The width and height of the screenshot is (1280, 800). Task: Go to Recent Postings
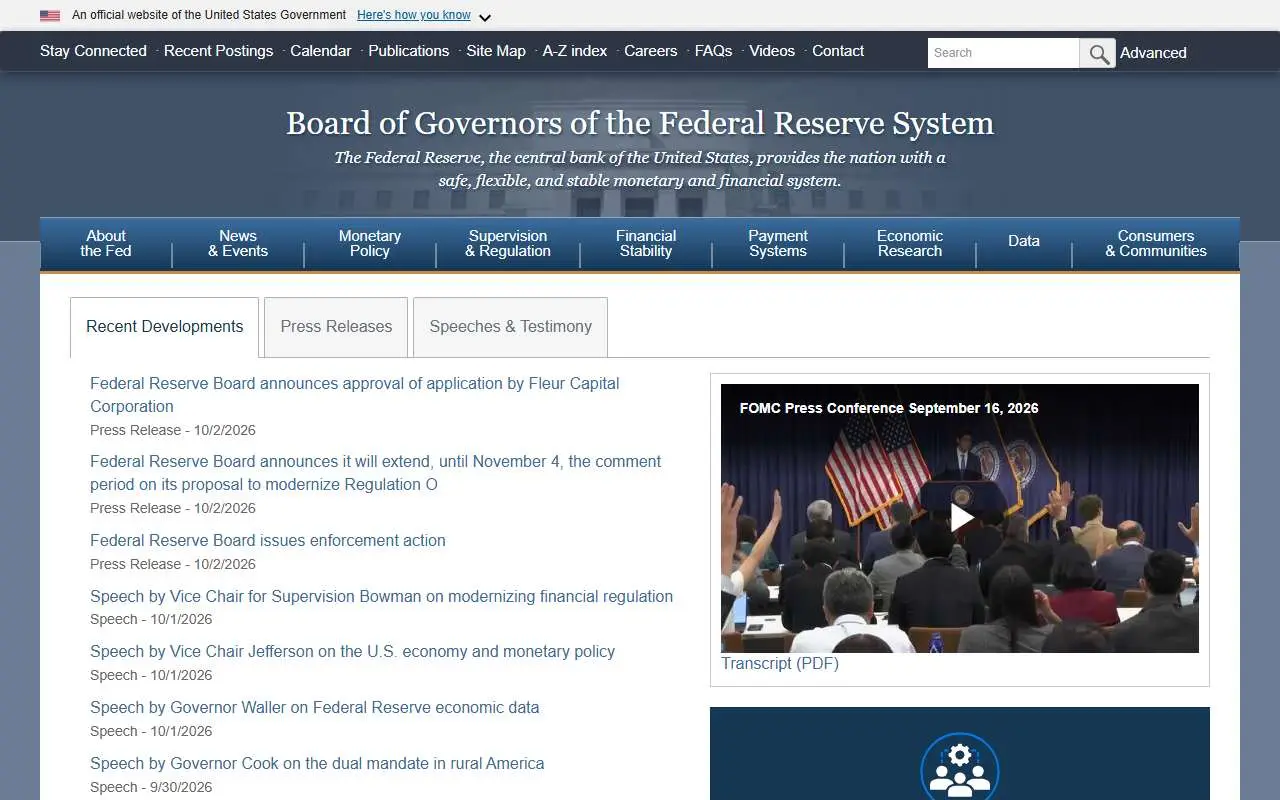(x=218, y=51)
